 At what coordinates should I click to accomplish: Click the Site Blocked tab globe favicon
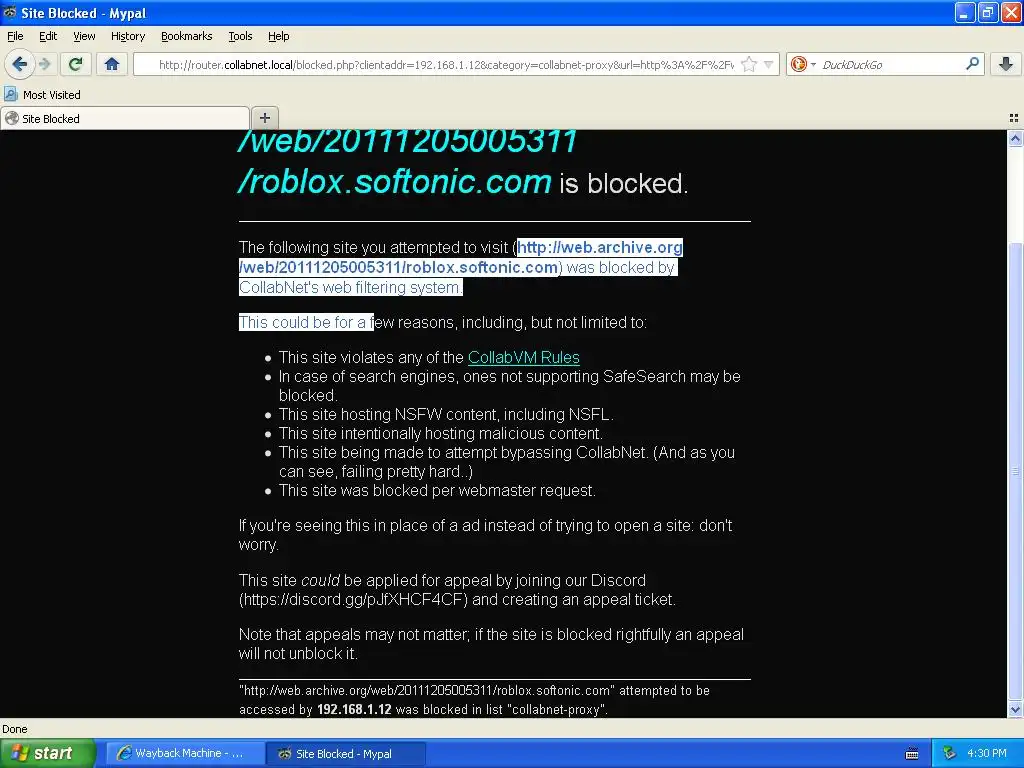click(x=12, y=118)
